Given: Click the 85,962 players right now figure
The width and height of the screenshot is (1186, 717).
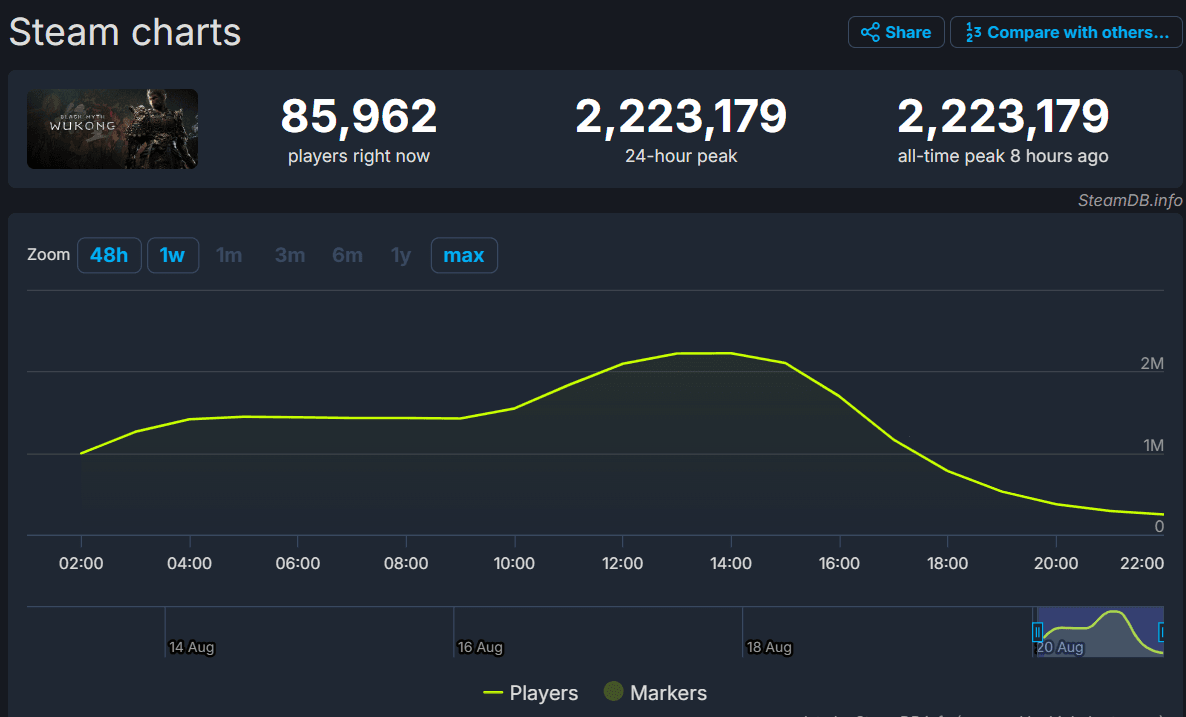Looking at the screenshot, I should [x=359, y=116].
